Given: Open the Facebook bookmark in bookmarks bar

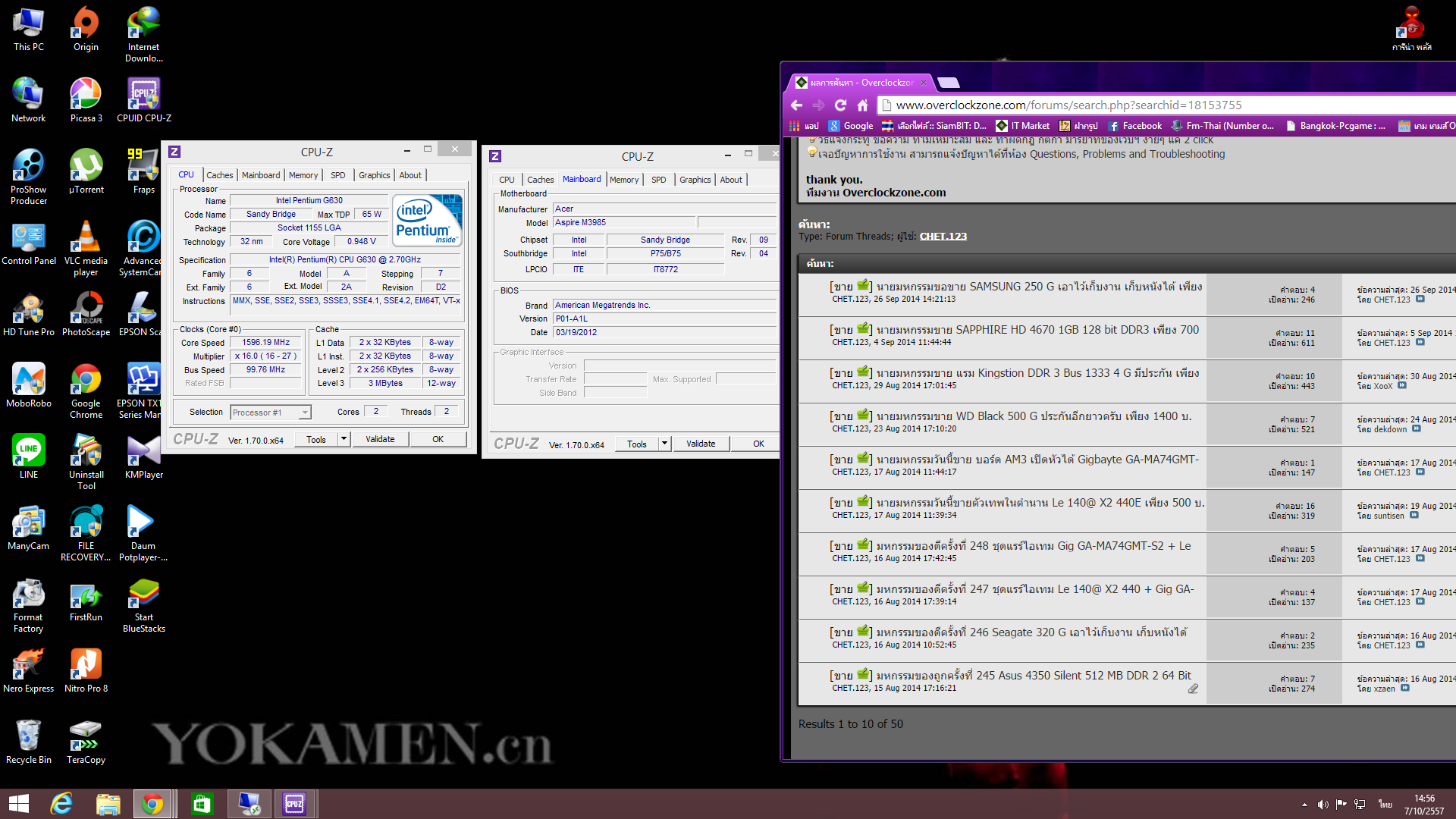Looking at the screenshot, I should [x=1135, y=126].
